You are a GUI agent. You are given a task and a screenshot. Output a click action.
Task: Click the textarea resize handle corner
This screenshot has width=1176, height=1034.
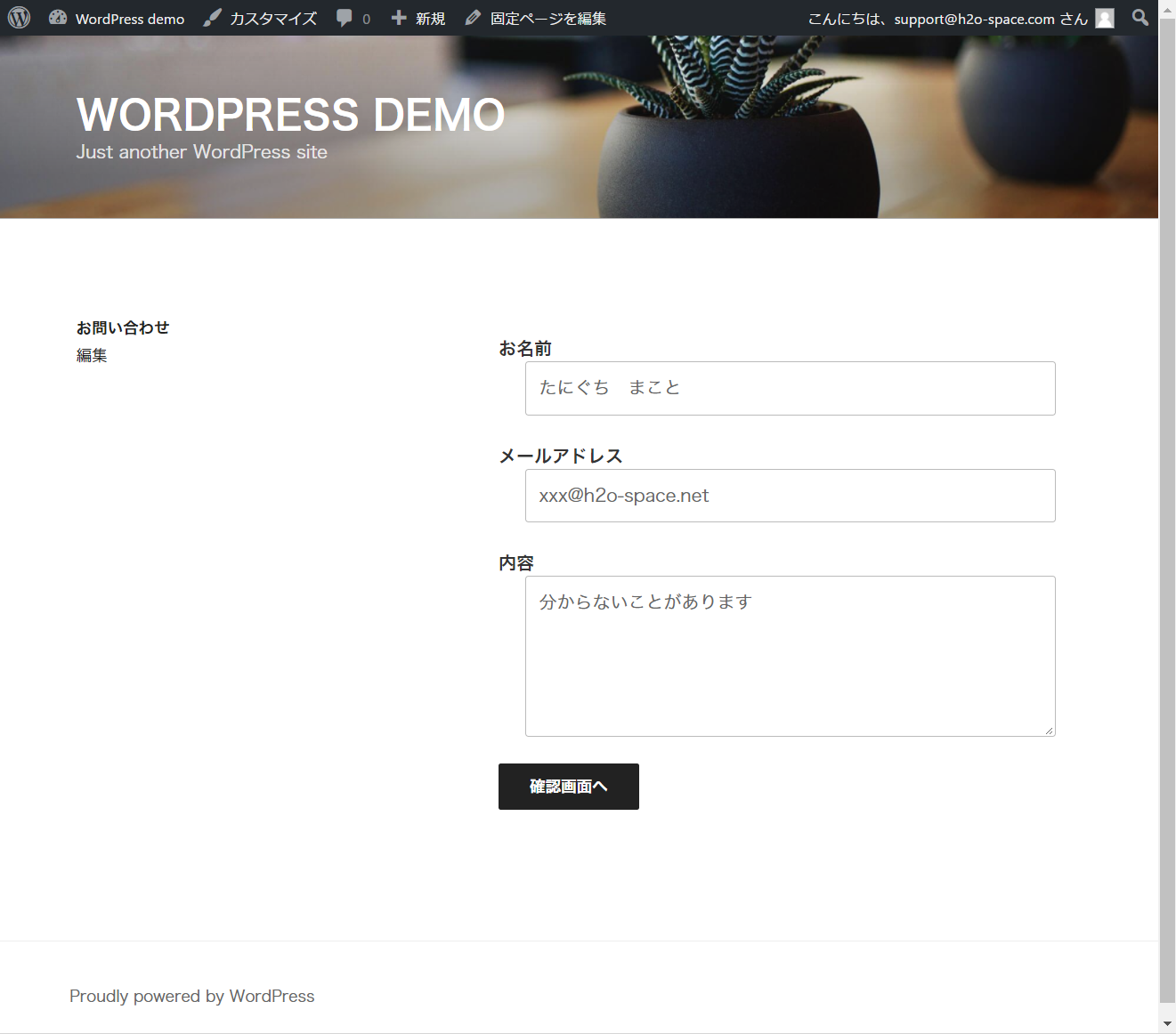click(x=1050, y=731)
